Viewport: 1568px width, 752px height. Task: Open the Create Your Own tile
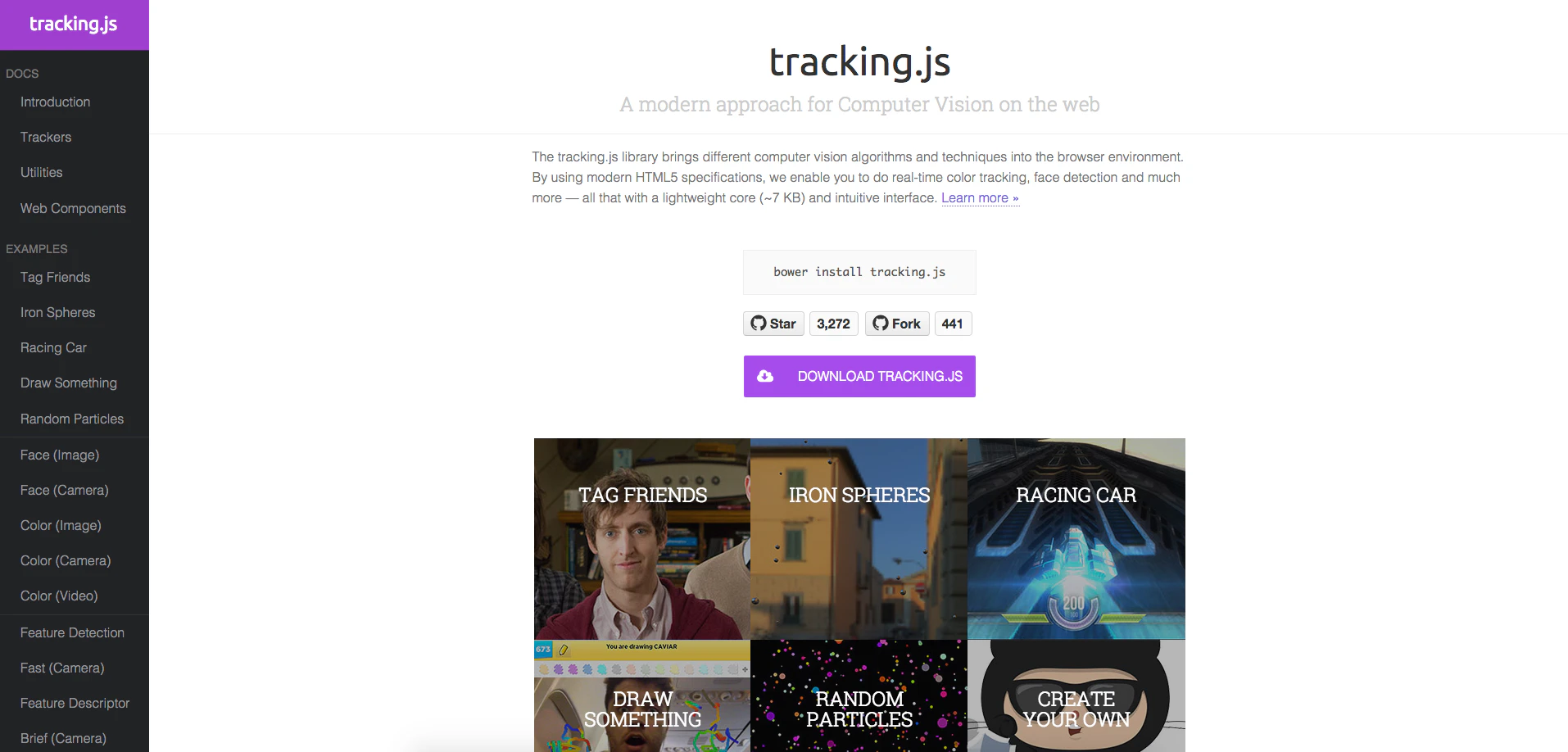[x=1076, y=696]
